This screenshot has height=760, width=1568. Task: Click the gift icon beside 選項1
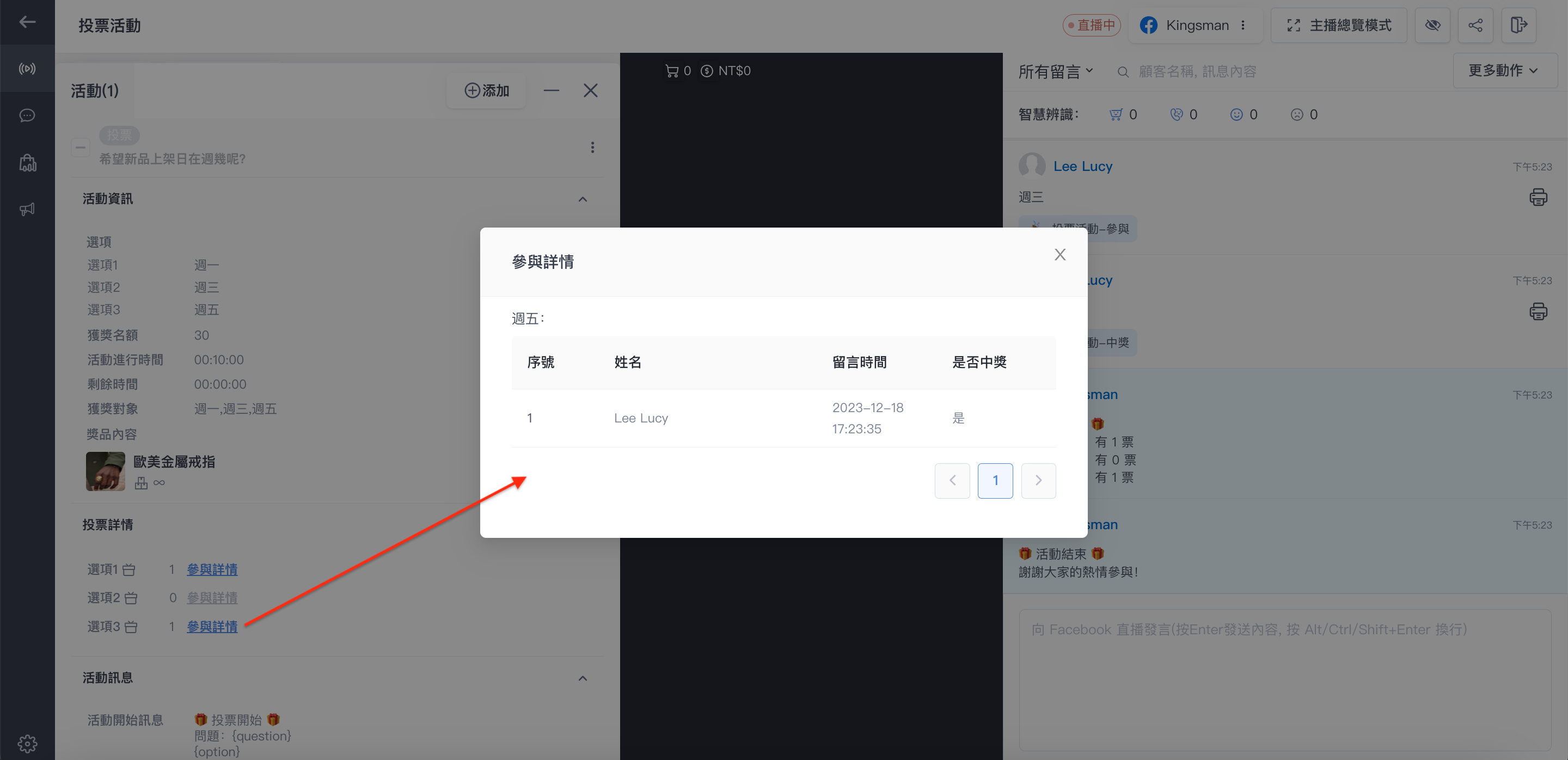(129, 570)
